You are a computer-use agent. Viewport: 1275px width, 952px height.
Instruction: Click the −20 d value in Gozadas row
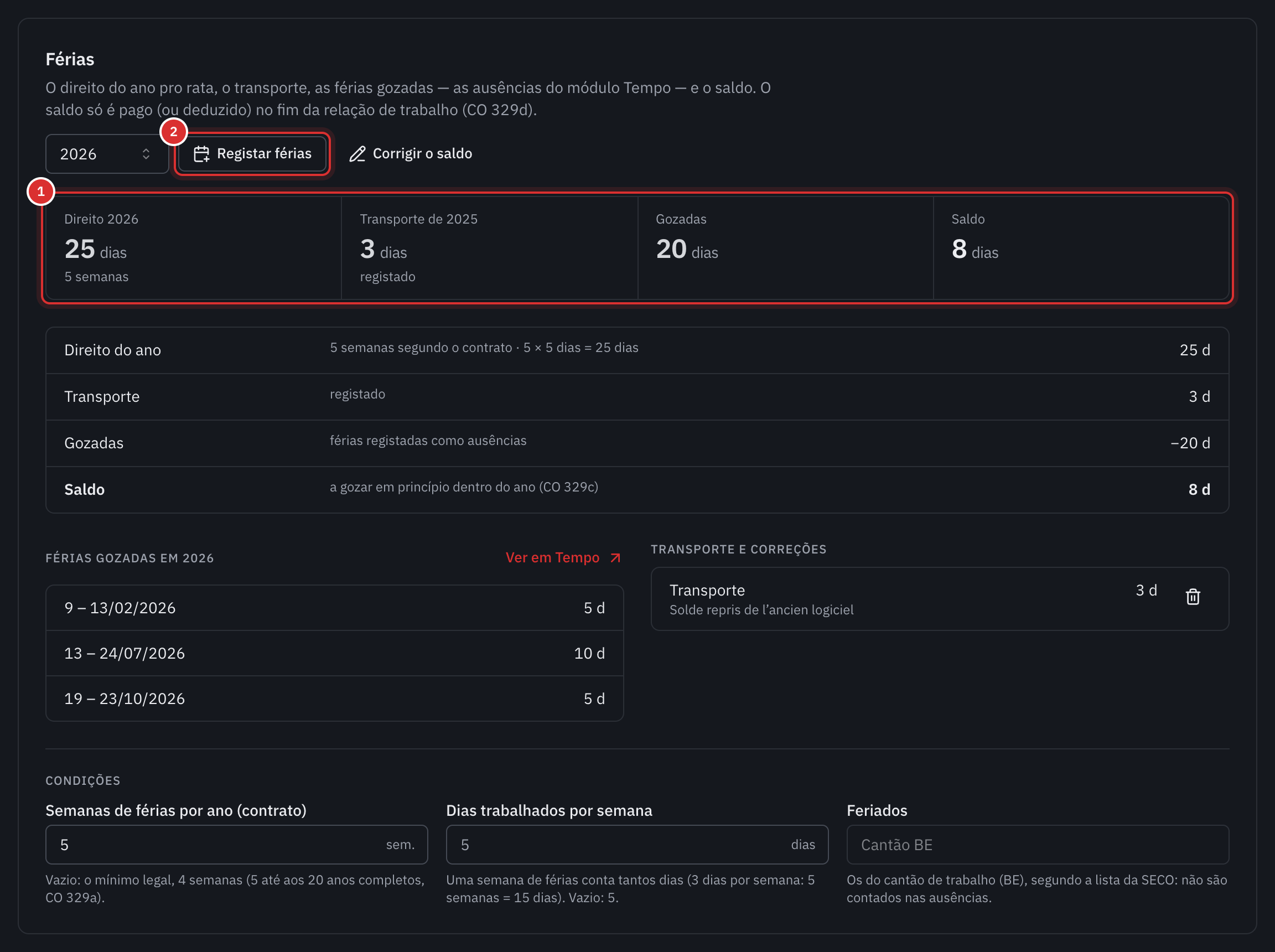point(1190,443)
